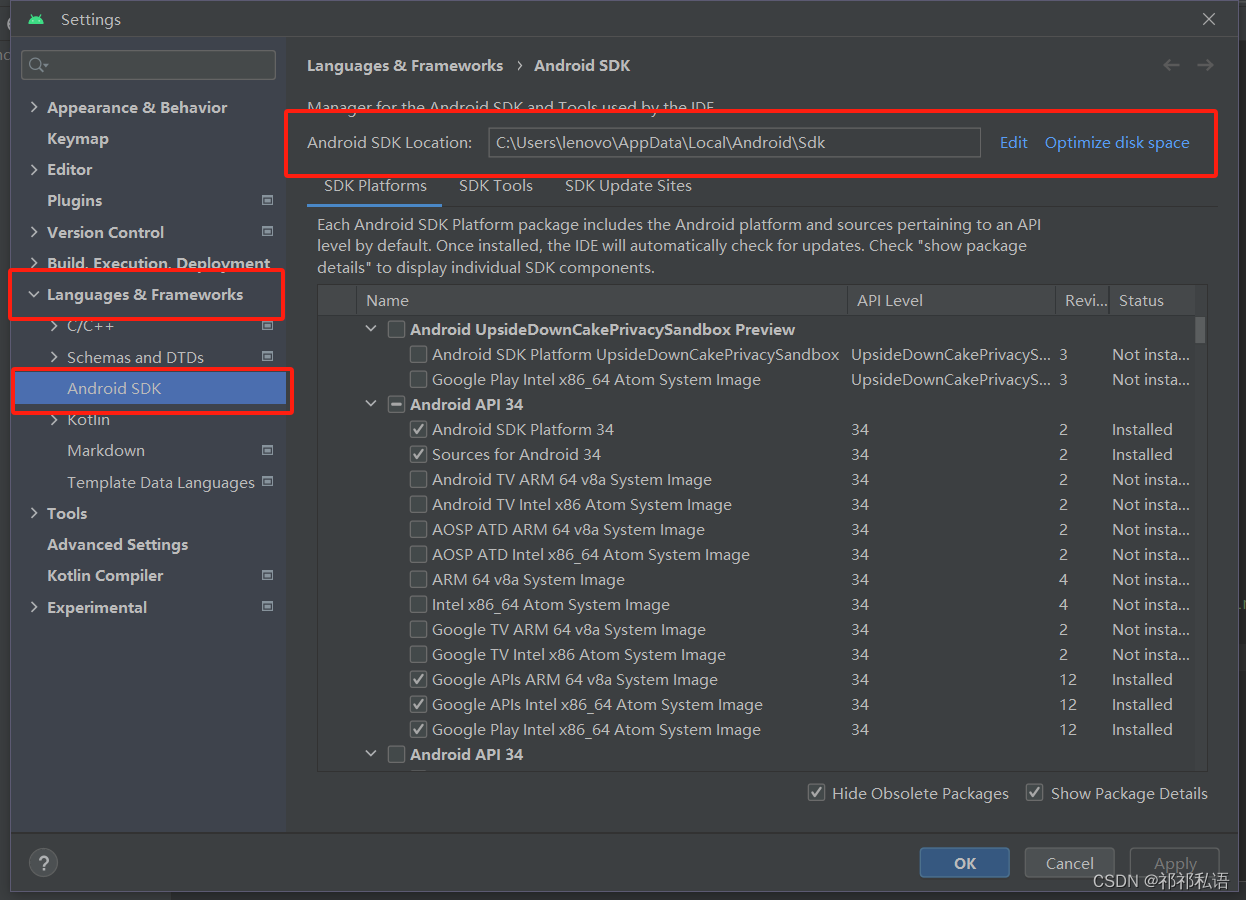The height and width of the screenshot is (900, 1246).
Task: Expand the Version Control section
Action: tap(35, 231)
